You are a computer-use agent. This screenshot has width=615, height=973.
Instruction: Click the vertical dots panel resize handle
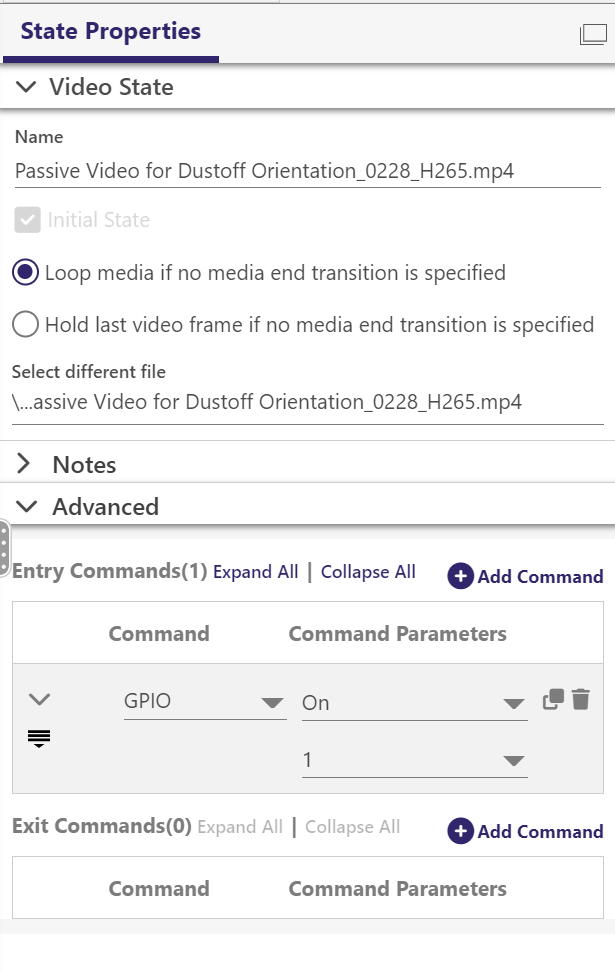pyautogui.click(x=4, y=547)
